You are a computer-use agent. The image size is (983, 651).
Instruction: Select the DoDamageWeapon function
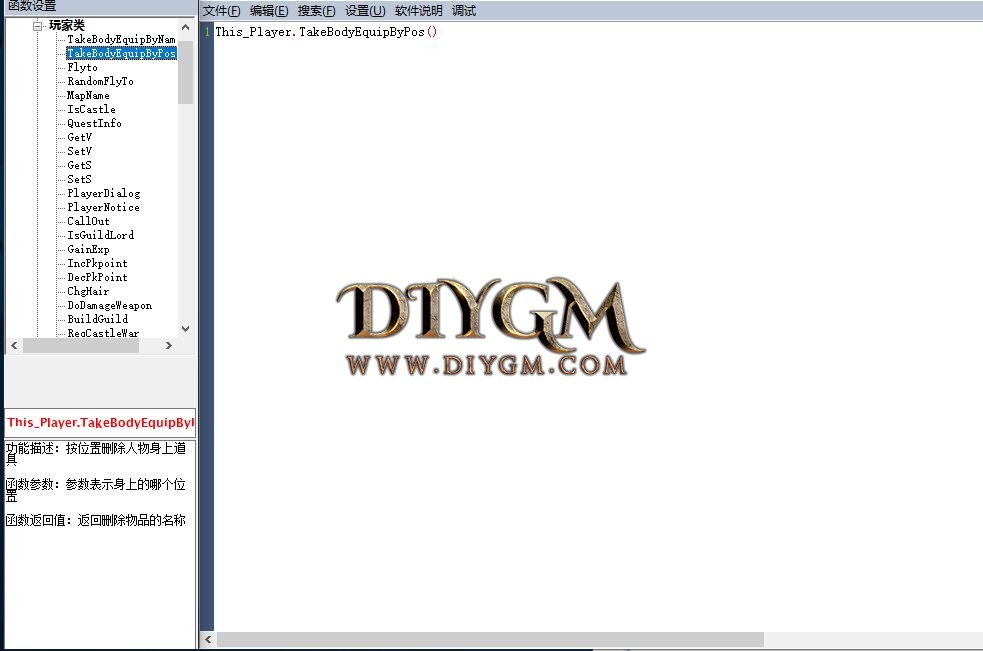point(110,305)
